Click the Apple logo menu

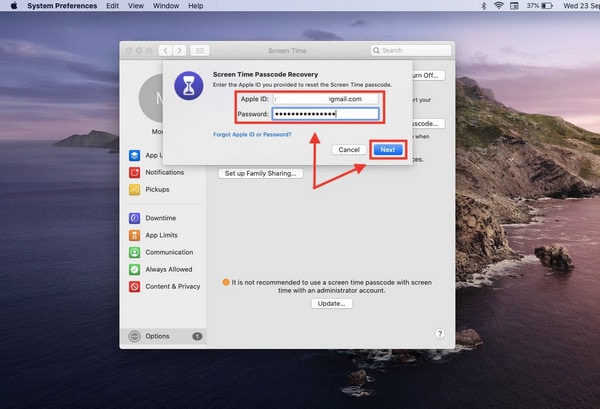[x=14, y=6]
